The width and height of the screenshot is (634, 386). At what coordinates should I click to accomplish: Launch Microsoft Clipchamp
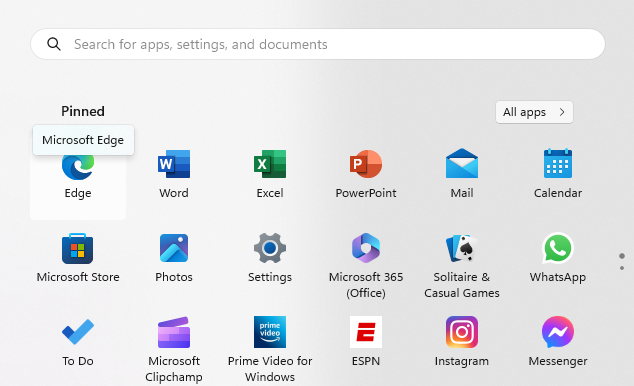pyautogui.click(x=174, y=332)
